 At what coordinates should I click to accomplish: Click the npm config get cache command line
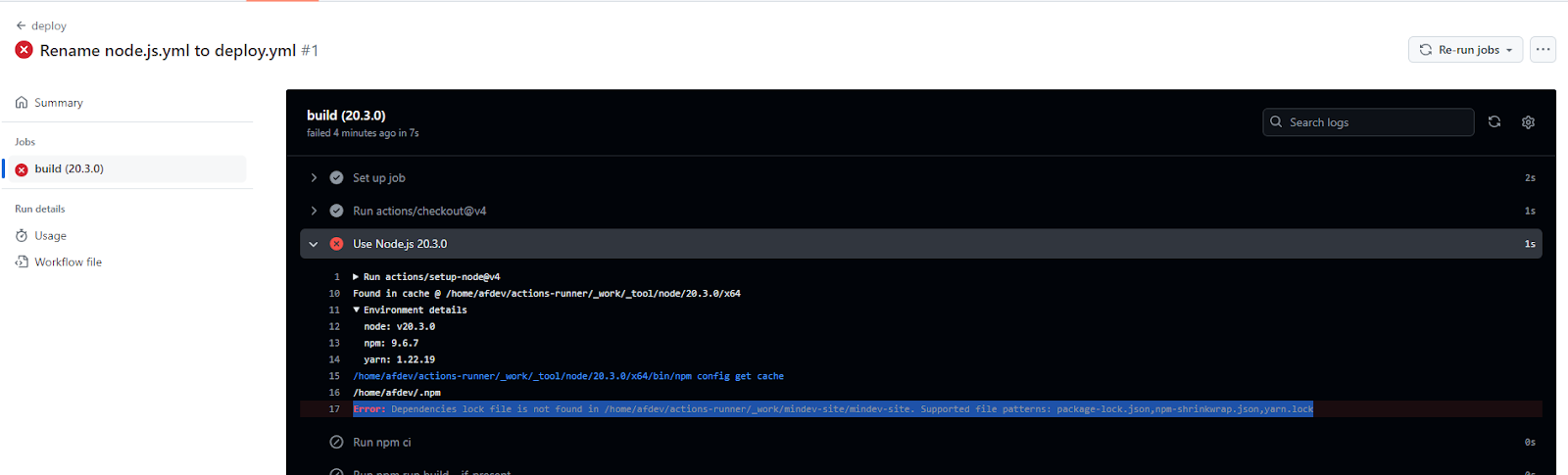568,376
